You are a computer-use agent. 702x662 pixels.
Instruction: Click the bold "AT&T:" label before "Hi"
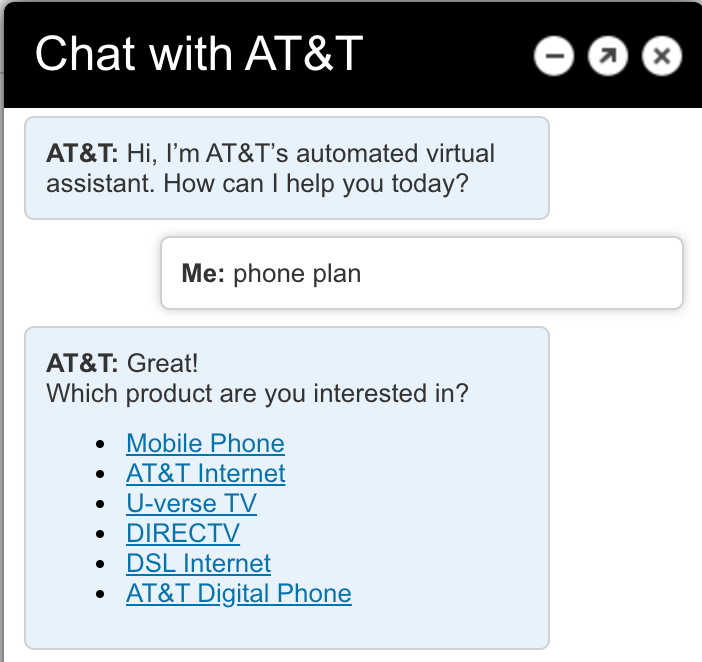(82, 155)
